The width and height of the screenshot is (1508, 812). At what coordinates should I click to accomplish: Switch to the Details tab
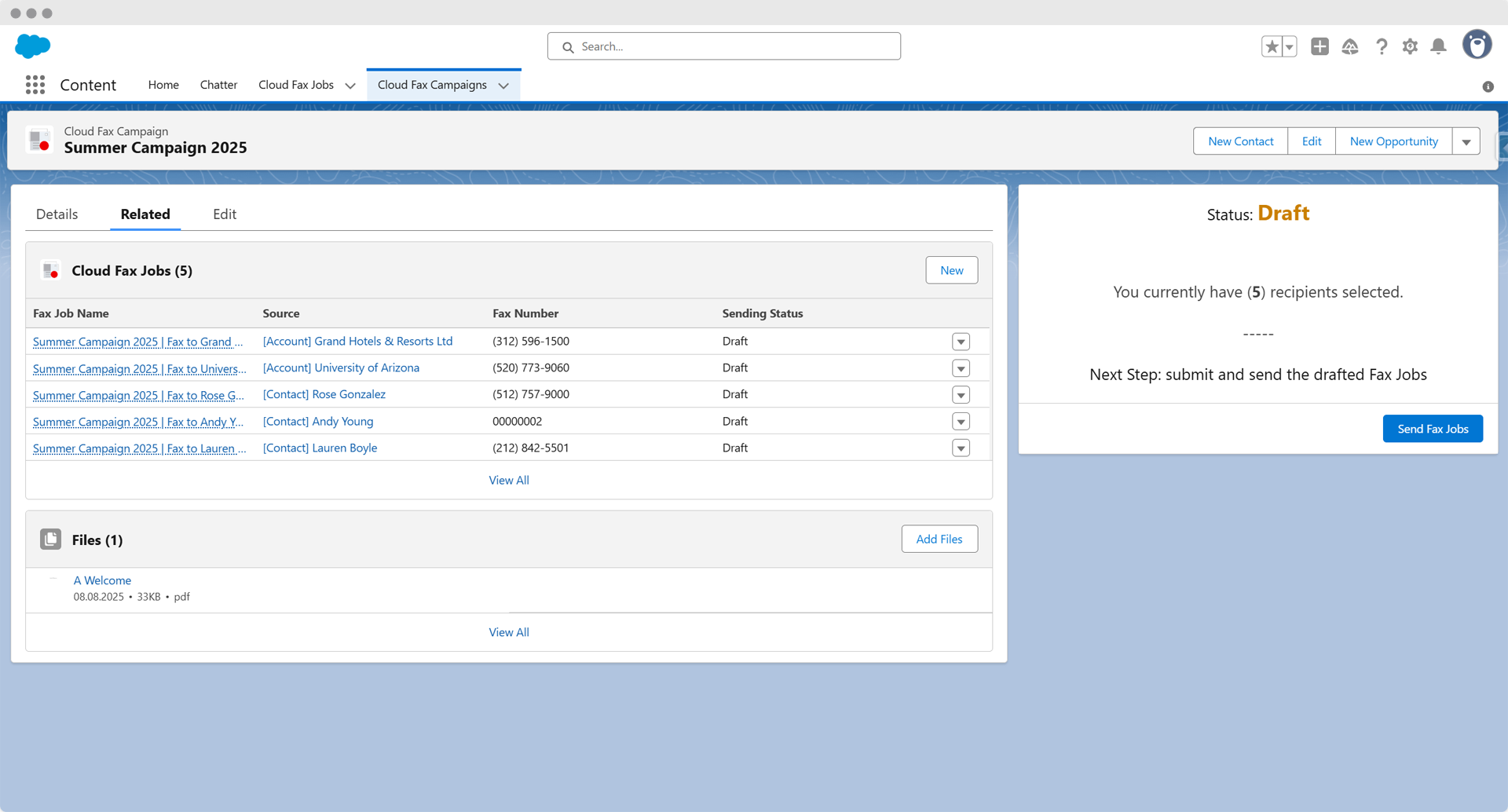(x=57, y=214)
